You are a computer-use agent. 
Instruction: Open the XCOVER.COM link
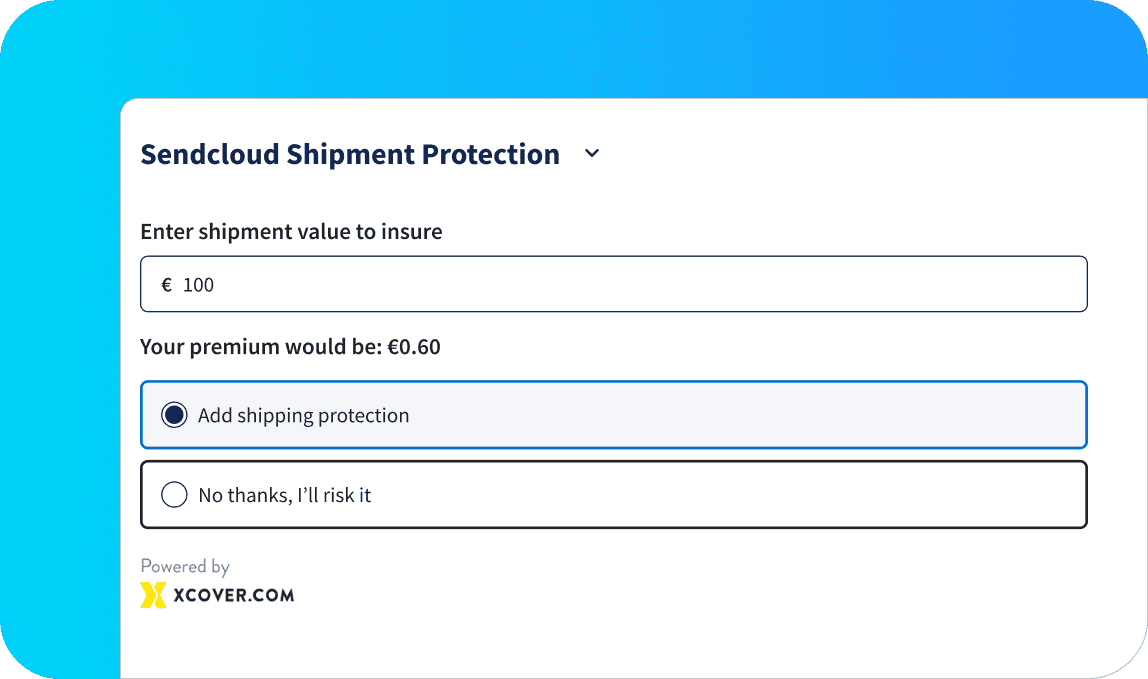[x=240, y=595]
